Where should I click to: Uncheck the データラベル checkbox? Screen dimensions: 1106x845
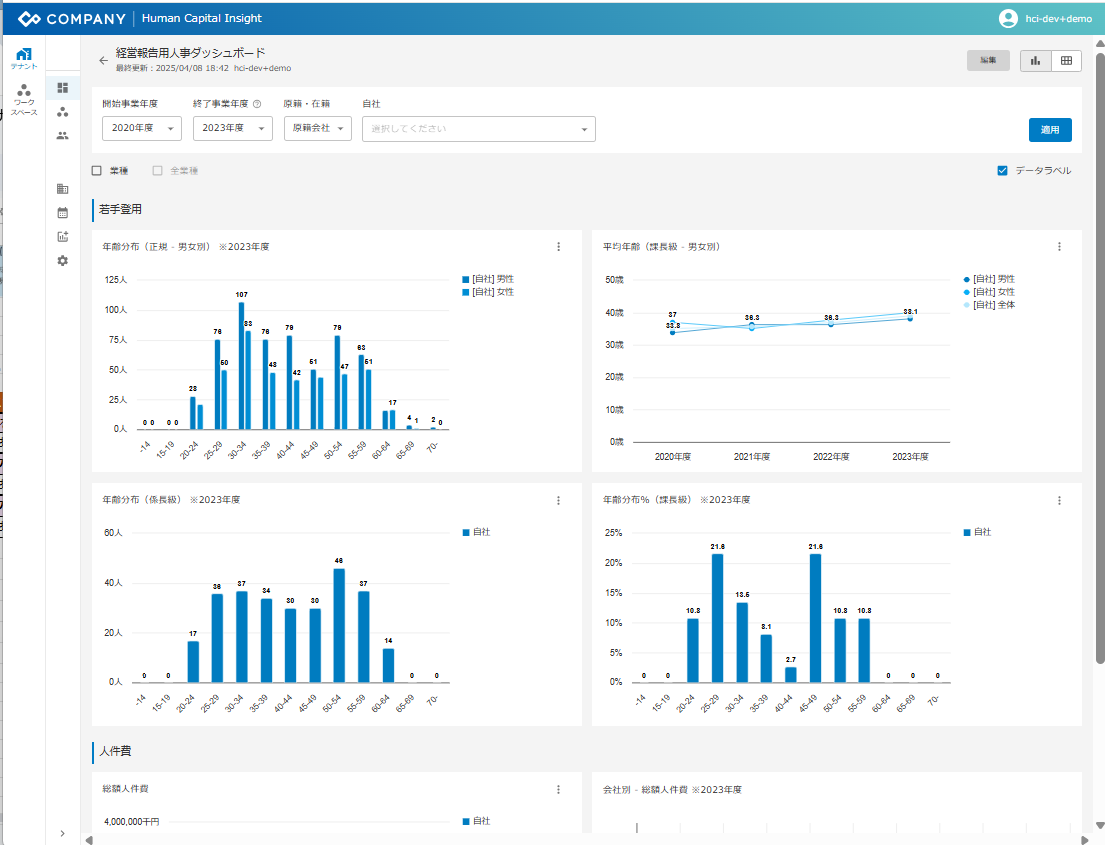point(1002,171)
